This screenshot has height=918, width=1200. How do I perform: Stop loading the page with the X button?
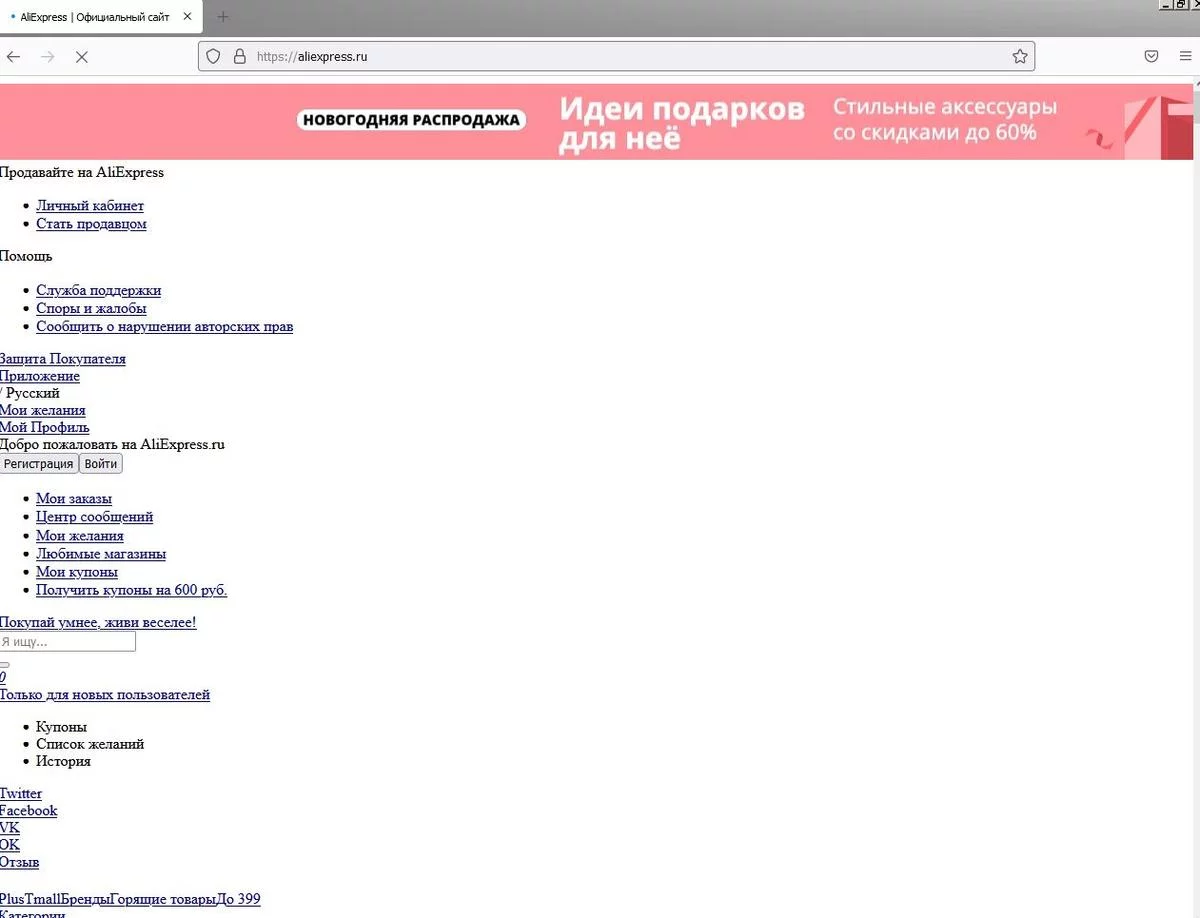pyautogui.click(x=82, y=57)
